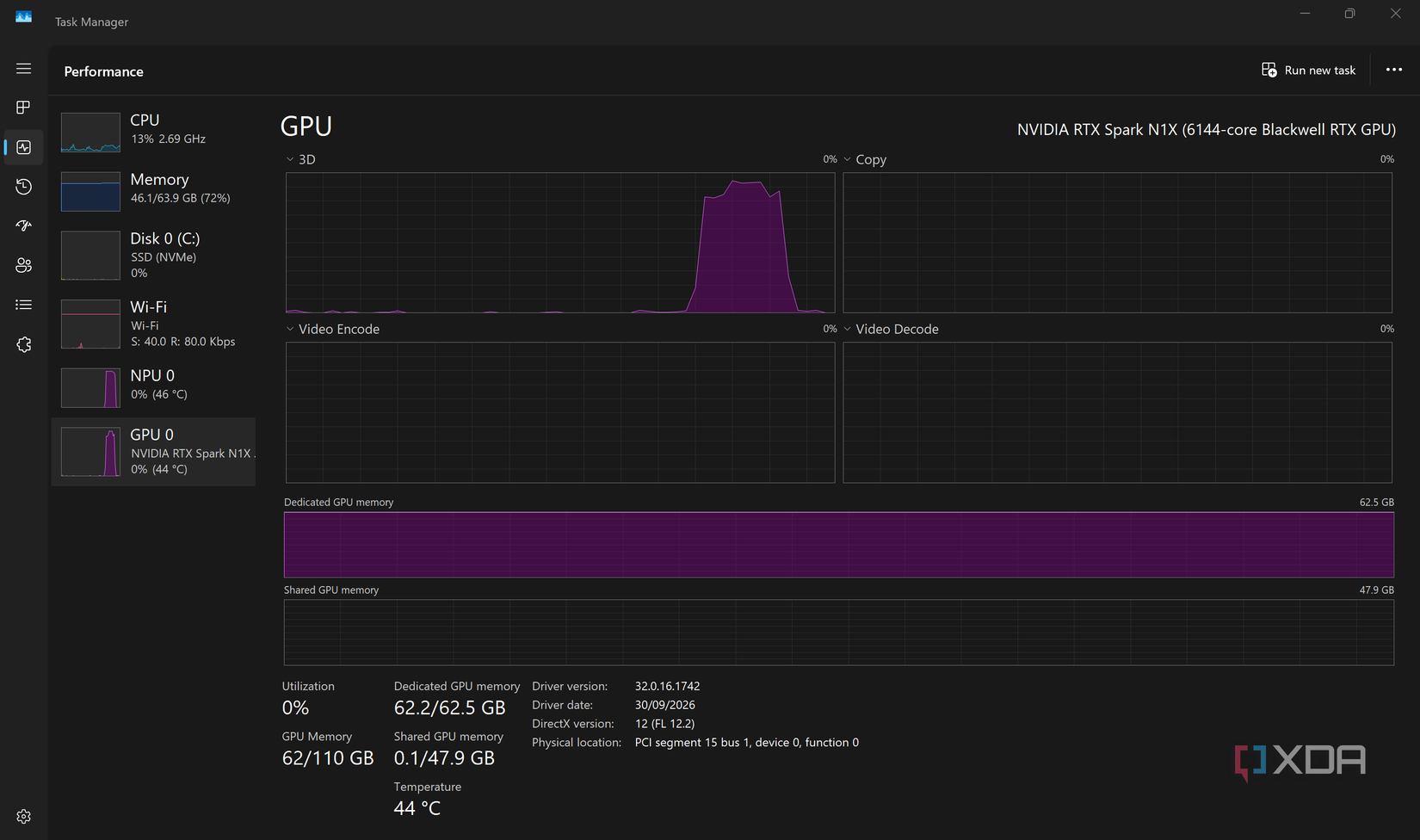
Task: Click the GPU heading text
Action: click(x=306, y=127)
